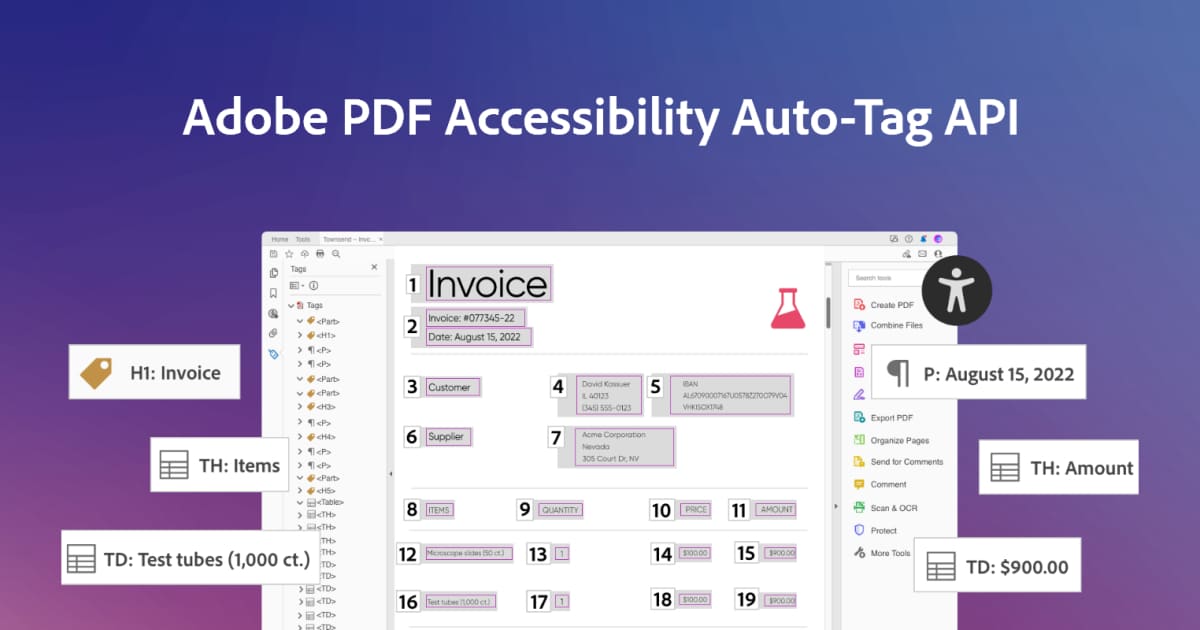Open the Page Thumbnails sidebar icon

(273, 272)
